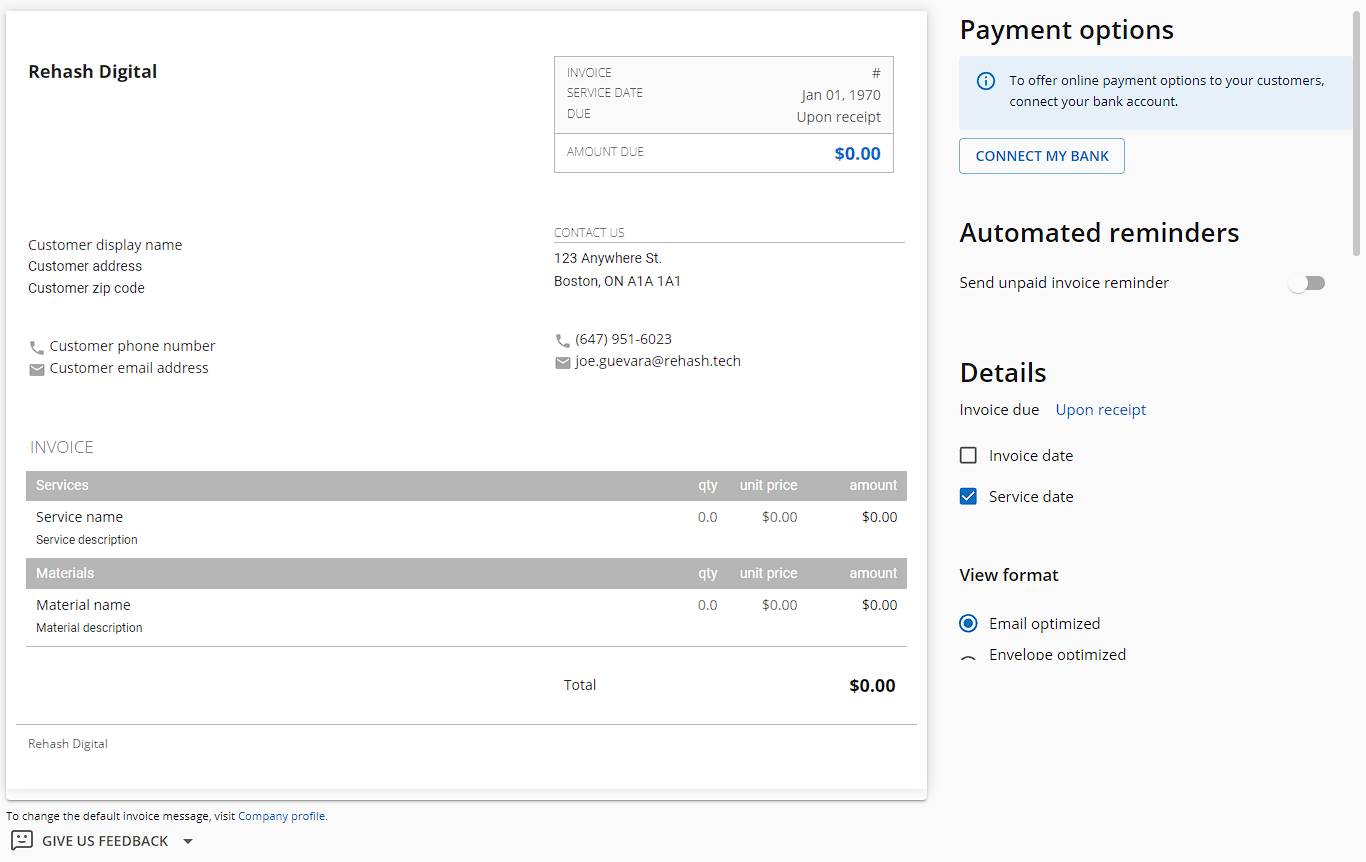Expand the GIVE US FEEDBACK dropdown arrow

pyautogui.click(x=188, y=840)
